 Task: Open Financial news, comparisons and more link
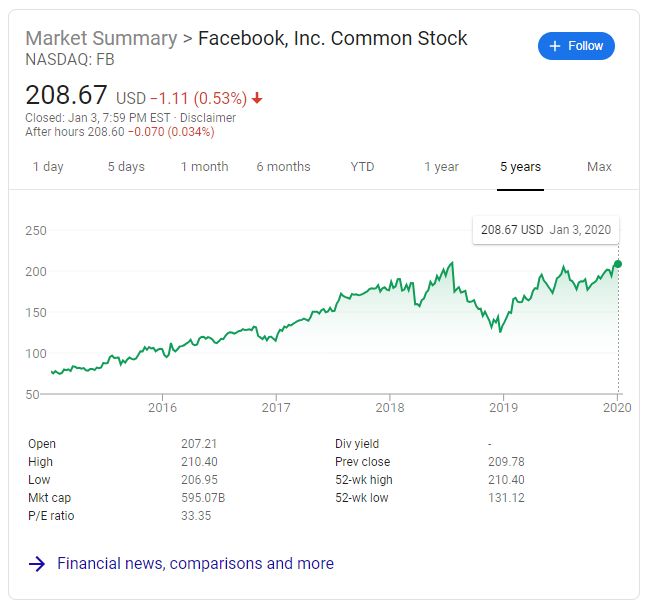pyautogui.click(x=196, y=564)
